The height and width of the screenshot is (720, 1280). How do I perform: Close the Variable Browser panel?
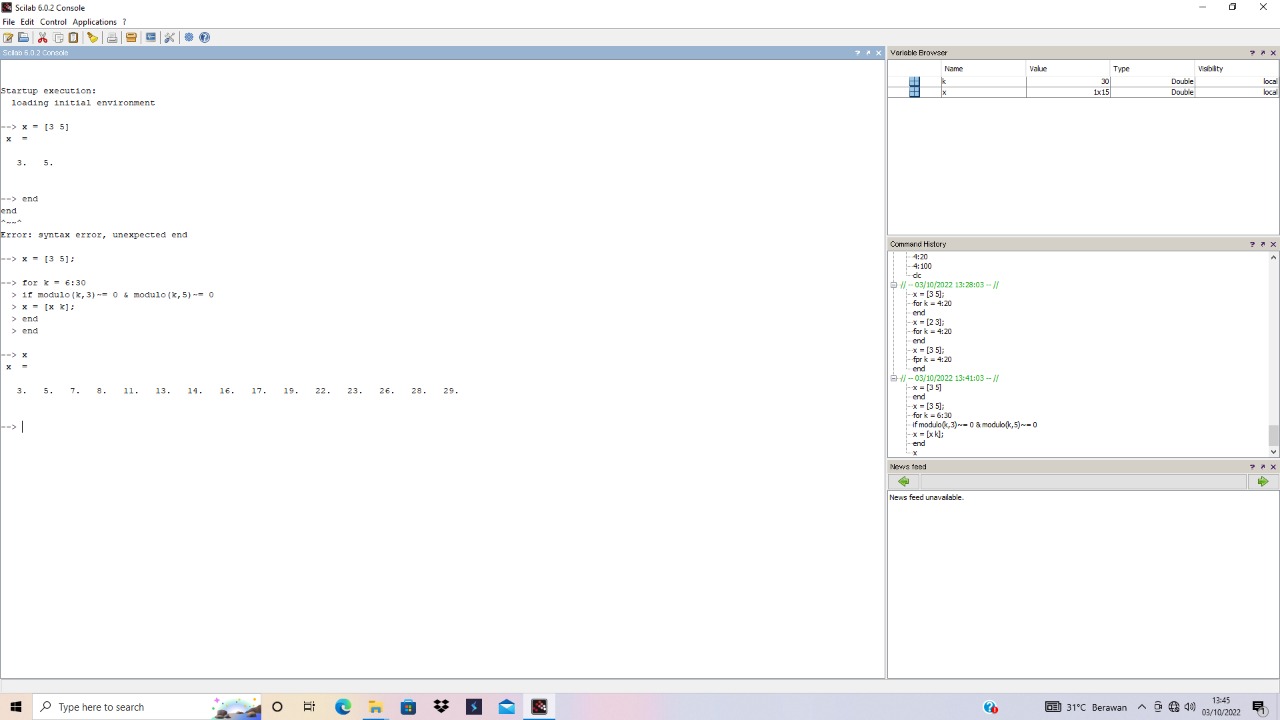pyautogui.click(x=1273, y=52)
